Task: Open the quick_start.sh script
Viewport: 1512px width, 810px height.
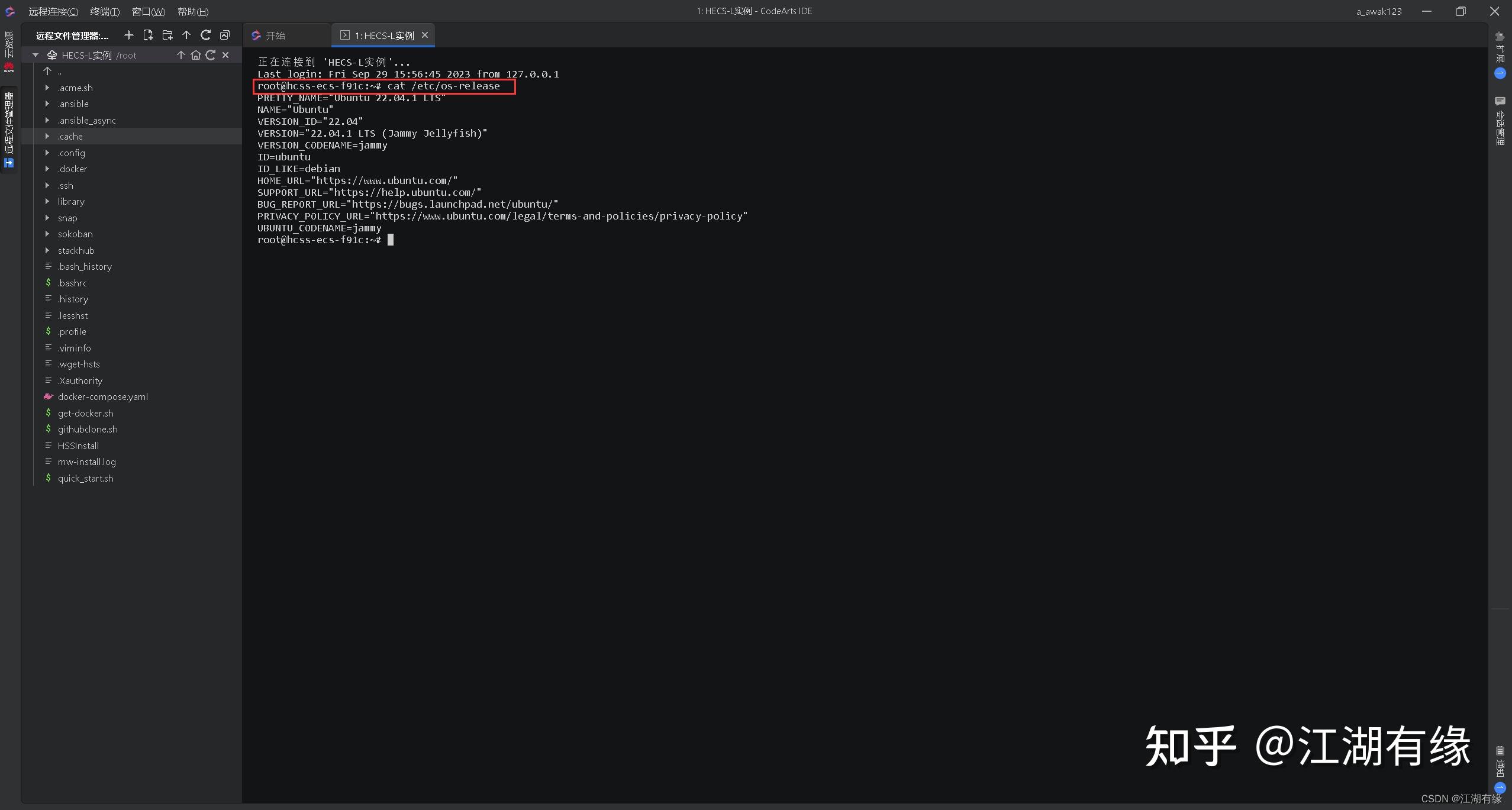Action: tap(86, 478)
